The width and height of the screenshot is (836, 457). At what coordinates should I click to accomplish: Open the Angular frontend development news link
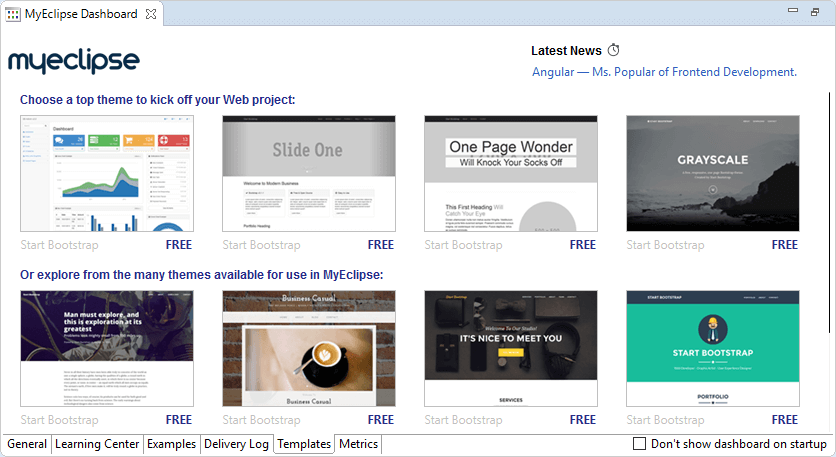pos(664,72)
